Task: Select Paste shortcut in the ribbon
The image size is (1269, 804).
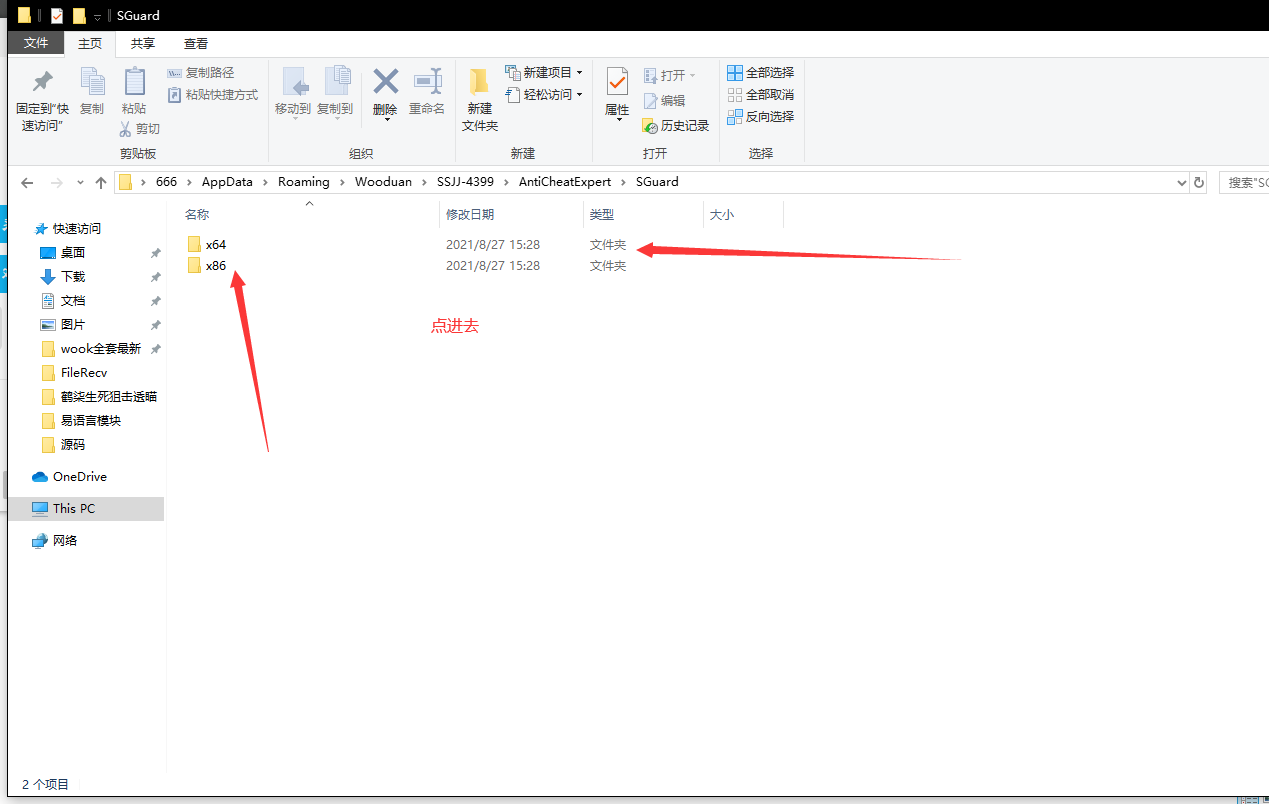Action: pos(212,95)
